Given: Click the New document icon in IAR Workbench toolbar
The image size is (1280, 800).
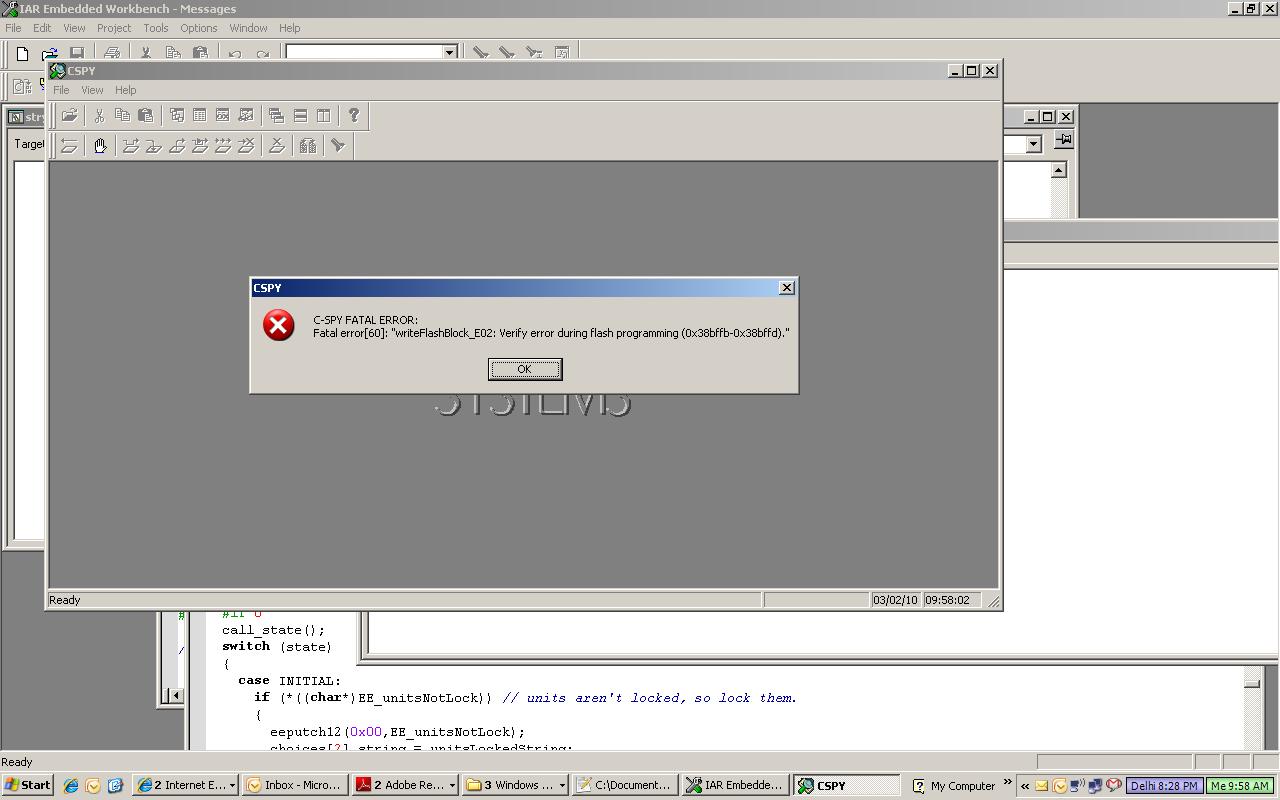Looking at the screenshot, I should coord(22,53).
